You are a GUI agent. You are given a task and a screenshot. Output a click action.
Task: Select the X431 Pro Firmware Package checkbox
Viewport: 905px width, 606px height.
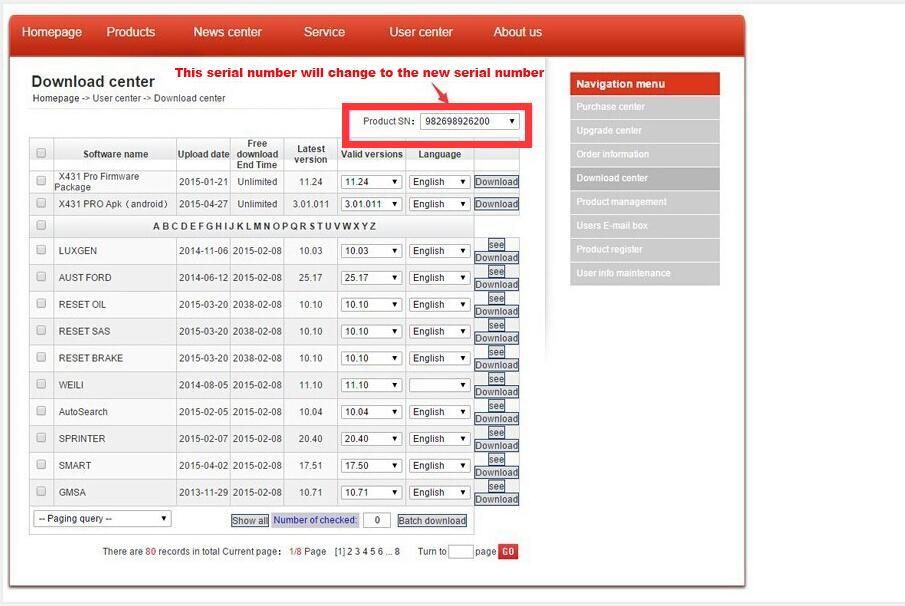[41, 181]
